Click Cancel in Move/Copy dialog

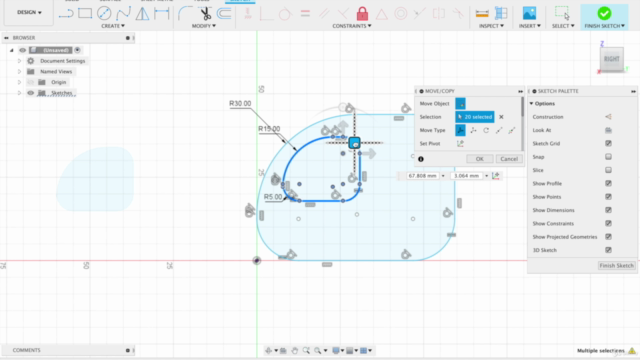coord(509,159)
